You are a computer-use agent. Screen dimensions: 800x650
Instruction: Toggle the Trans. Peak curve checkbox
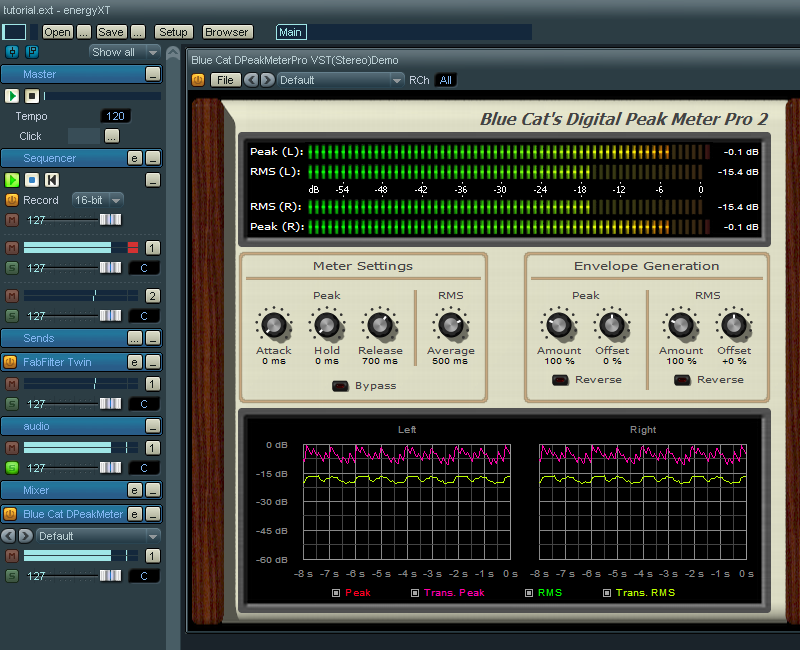[415, 593]
